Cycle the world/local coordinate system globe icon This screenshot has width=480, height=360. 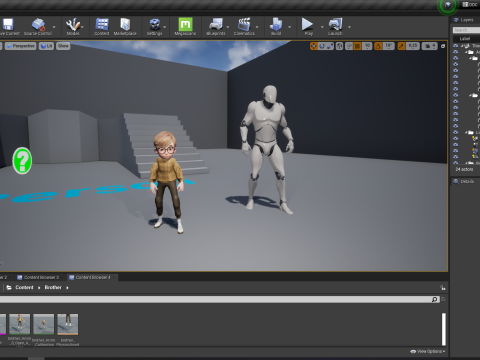pos(339,46)
